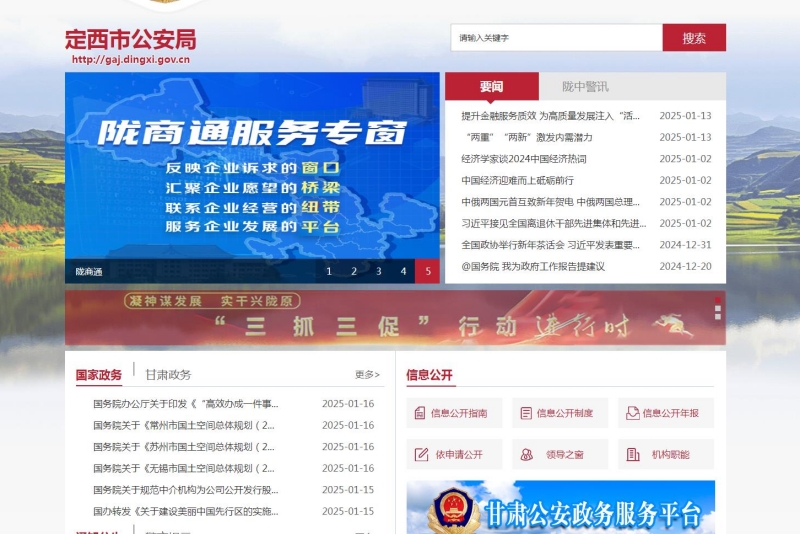
Task: Click the keyword search input field
Action: coord(556,38)
